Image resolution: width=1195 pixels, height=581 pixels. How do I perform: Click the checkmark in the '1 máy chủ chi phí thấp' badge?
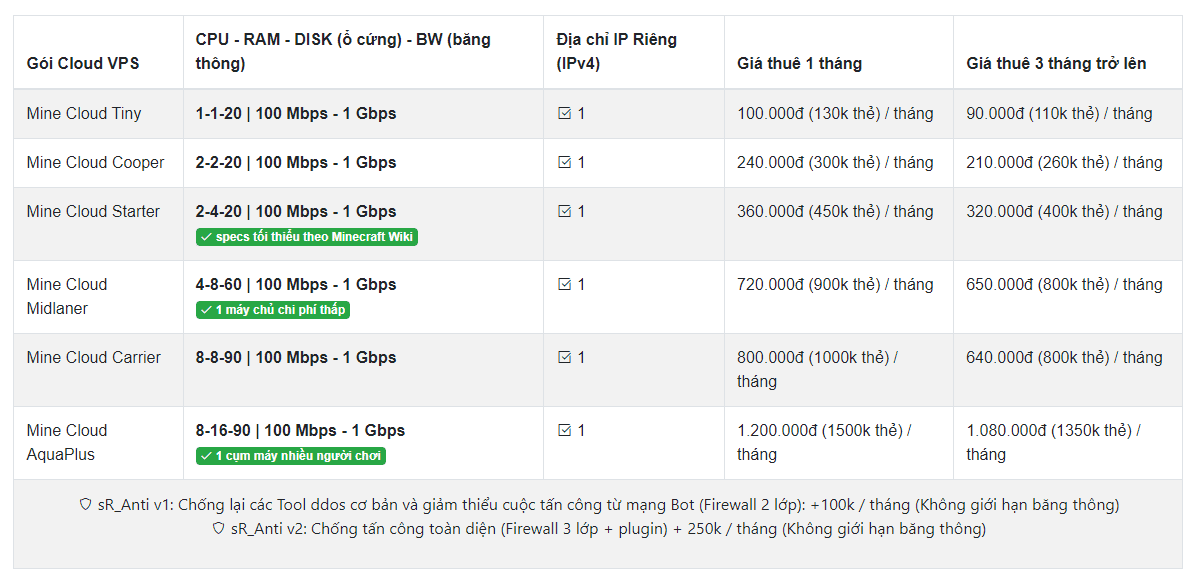(205, 310)
